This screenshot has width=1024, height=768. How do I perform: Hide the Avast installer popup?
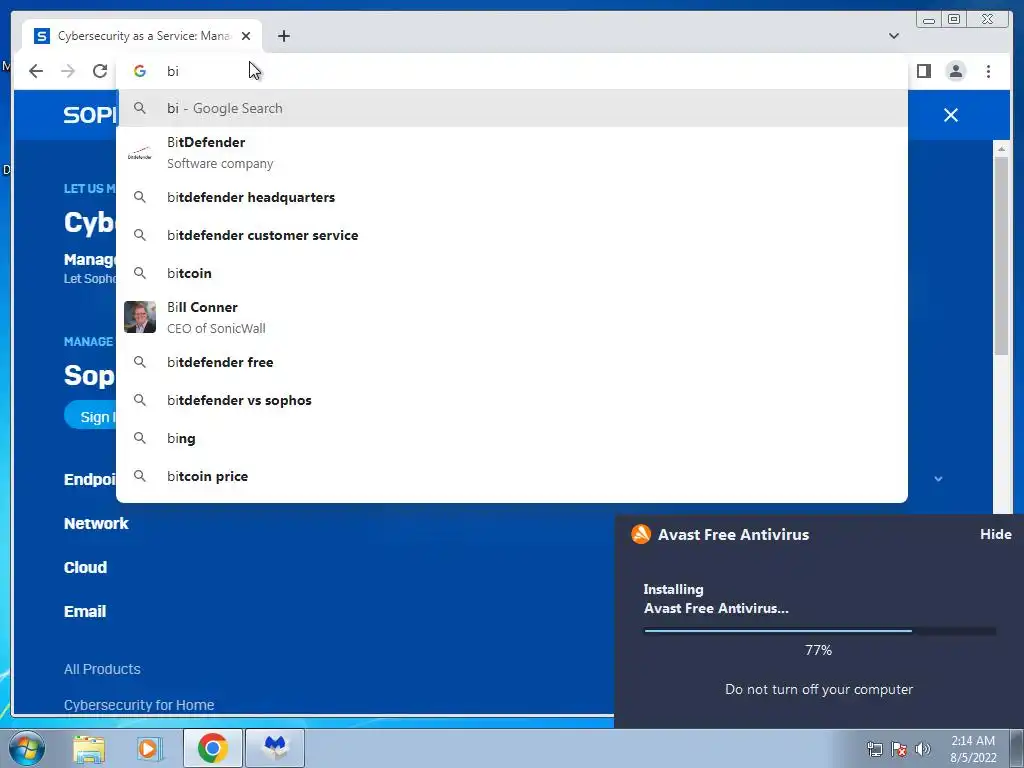pos(996,534)
